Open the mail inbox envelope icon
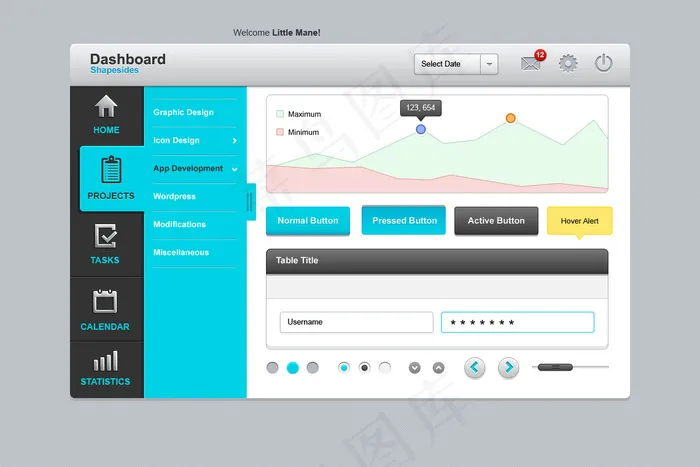 click(x=530, y=64)
